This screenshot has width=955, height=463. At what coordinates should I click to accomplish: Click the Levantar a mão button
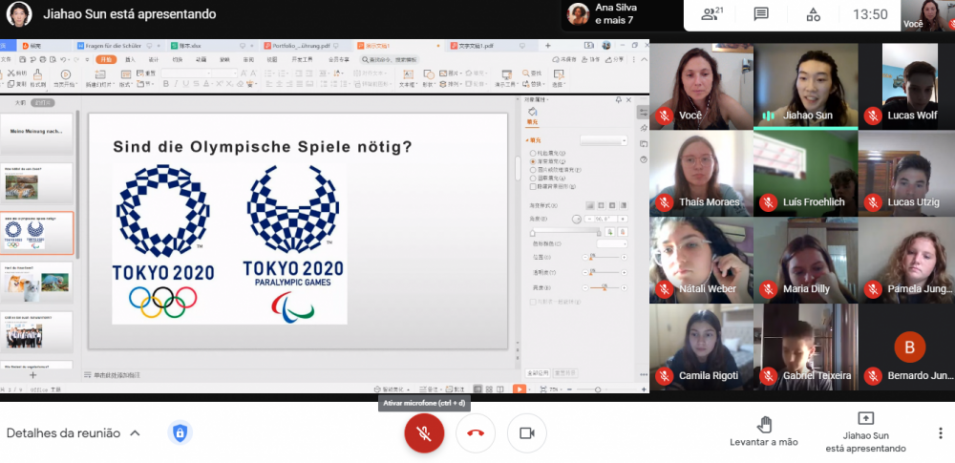point(764,431)
